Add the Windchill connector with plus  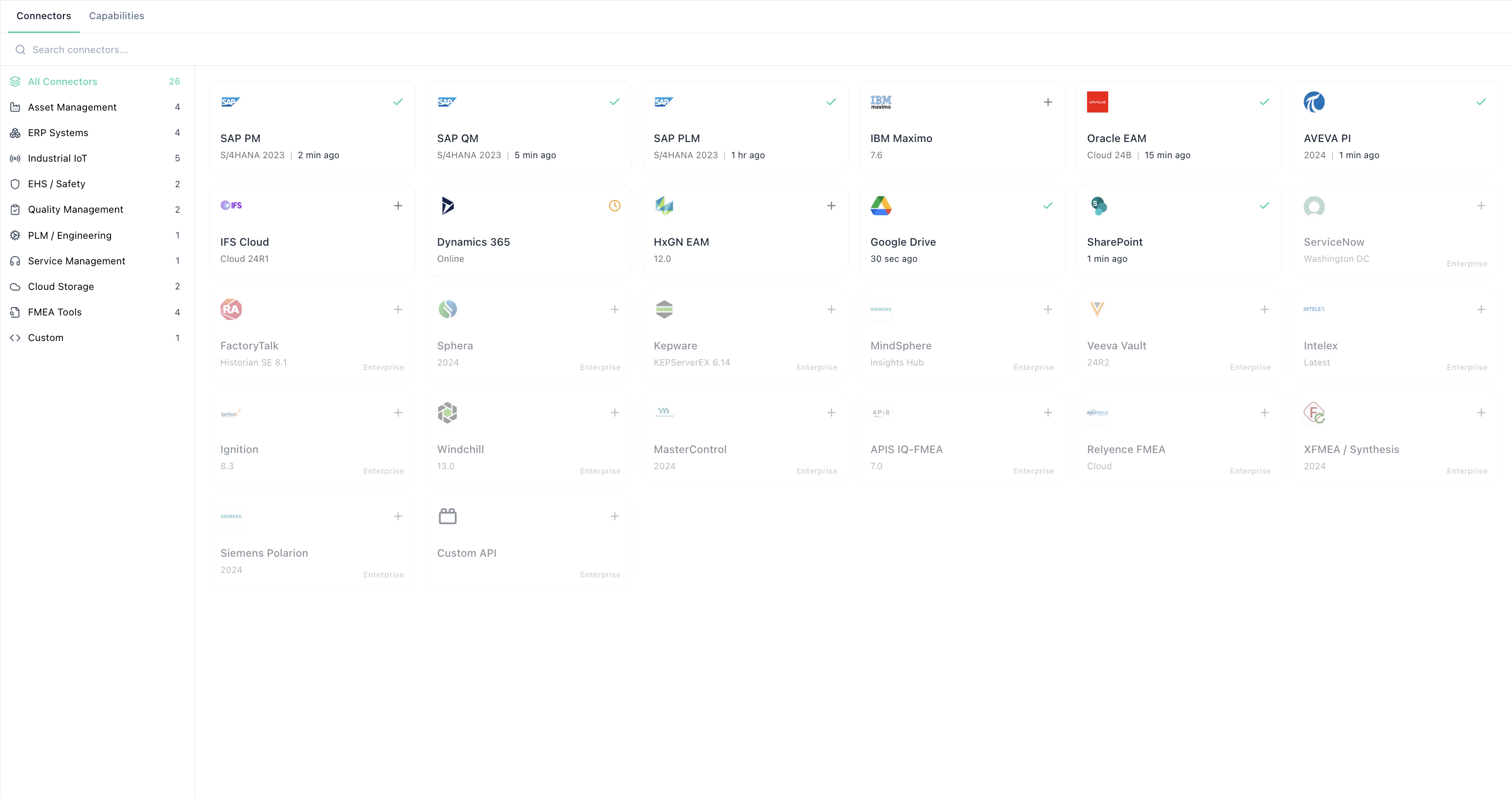pyautogui.click(x=615, y=413)
